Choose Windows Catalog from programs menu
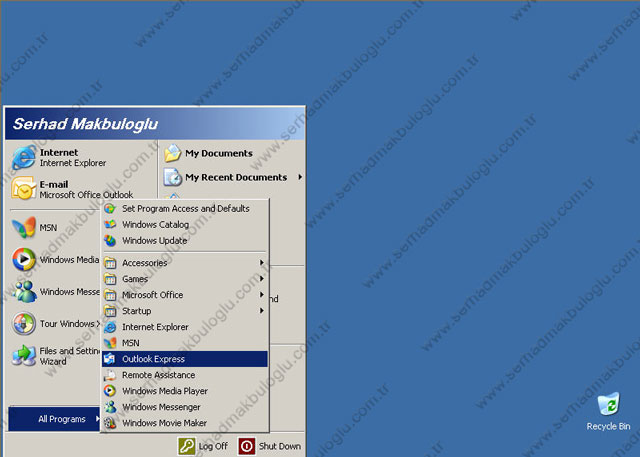The image size is (640, 457). pyautogui.click(x=185, y=224)
